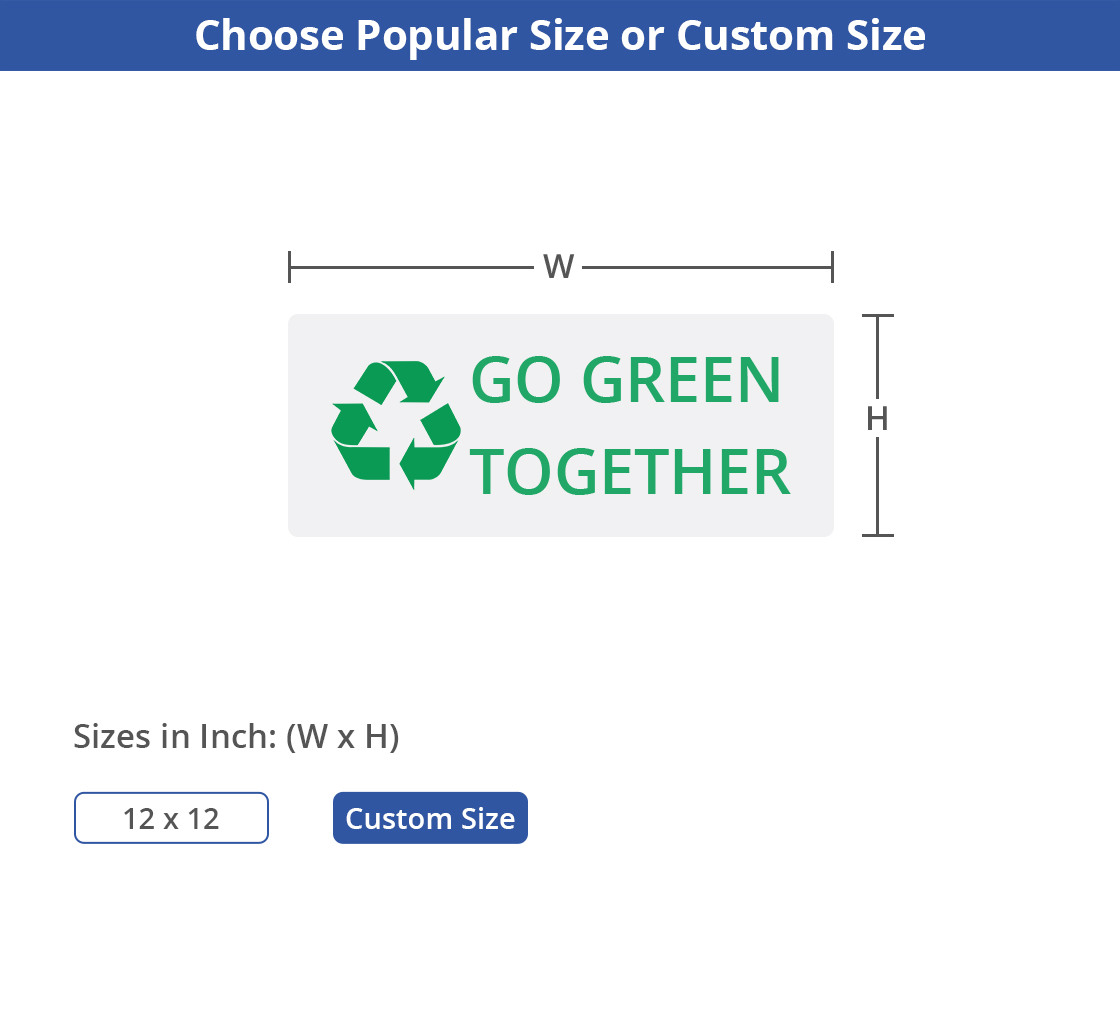The height and width of the screenshot is (1020, 1120).
Task: Click the "Choose Popular Size or Custom Size" header title
Action: point(560,35)
